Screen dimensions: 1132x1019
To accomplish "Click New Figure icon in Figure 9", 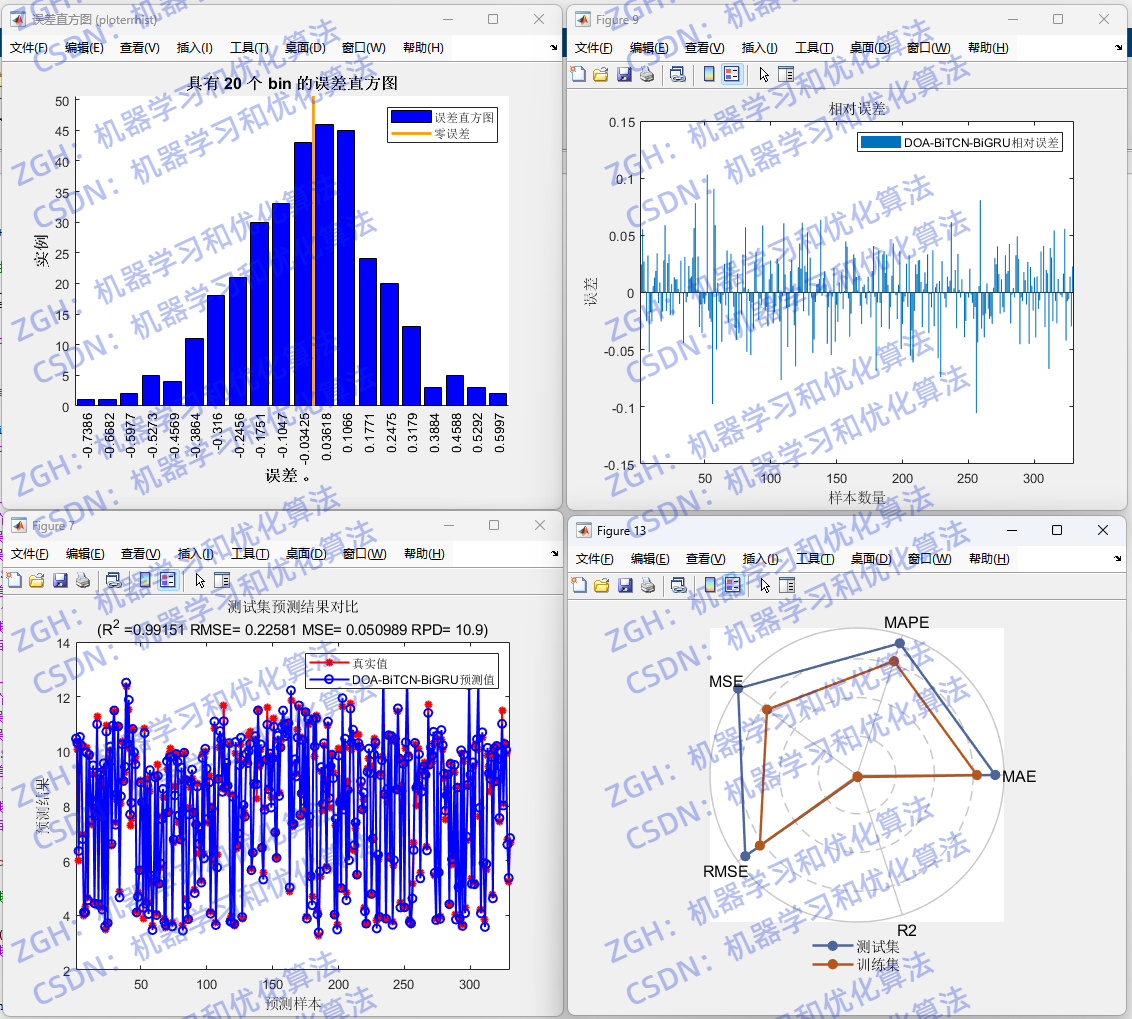I will 578,74.
